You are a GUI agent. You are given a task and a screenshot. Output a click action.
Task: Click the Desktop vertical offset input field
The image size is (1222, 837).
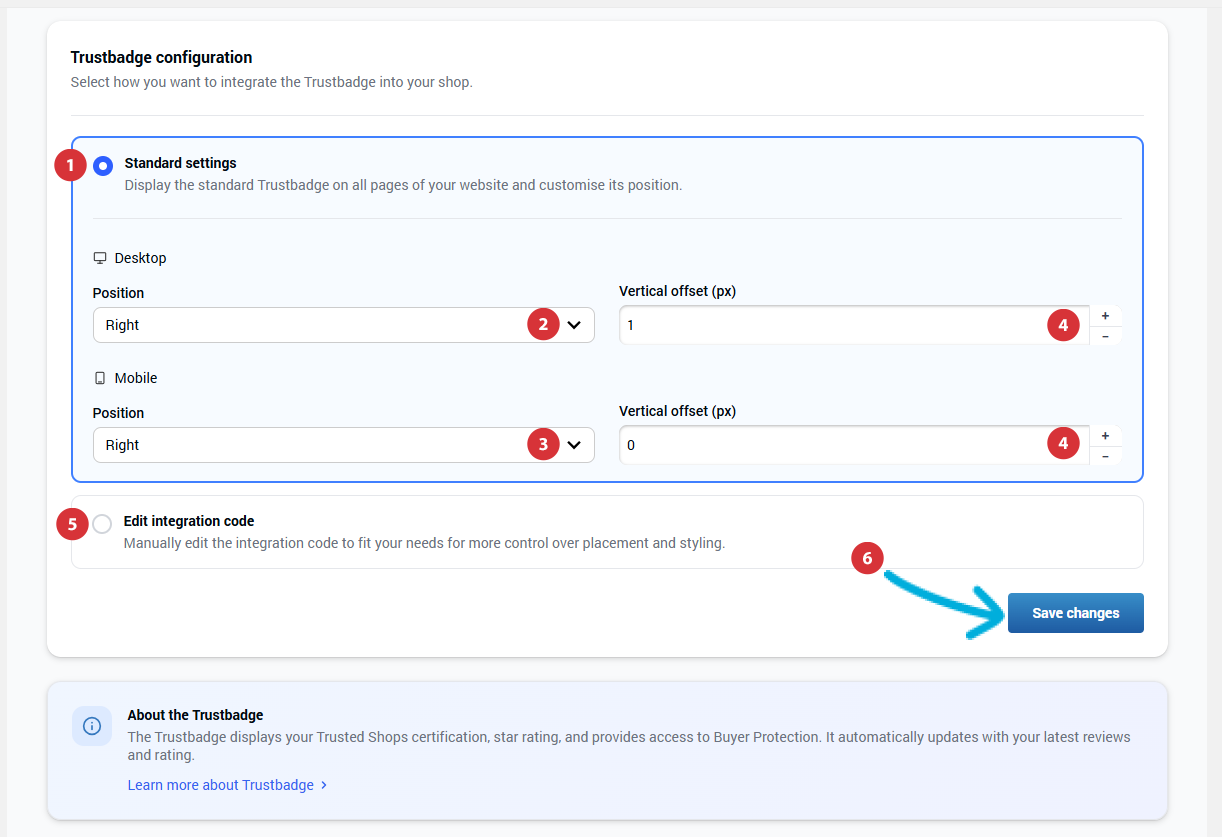coord(830,325)
